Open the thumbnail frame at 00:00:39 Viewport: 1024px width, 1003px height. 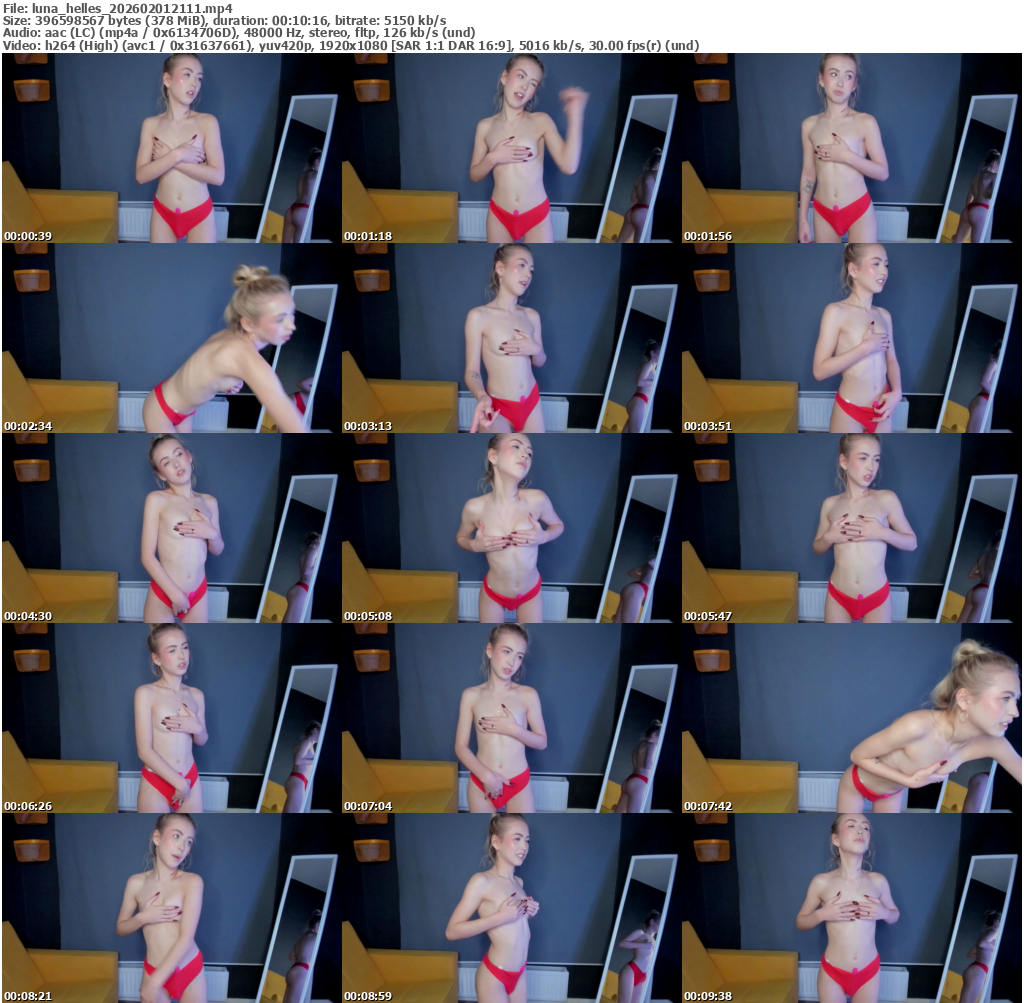170,148
